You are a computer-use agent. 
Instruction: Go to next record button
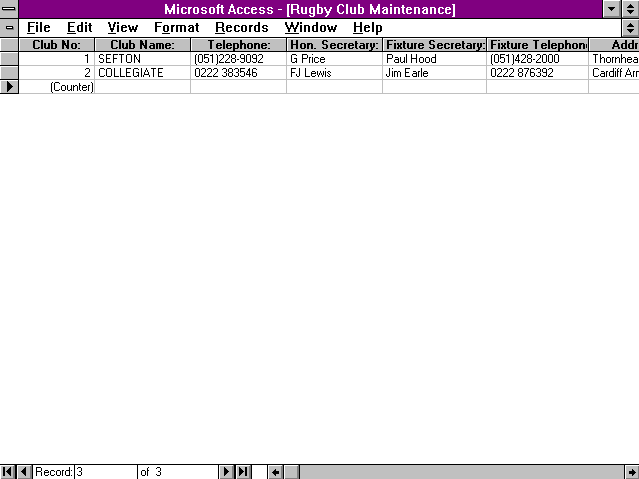(226, 472)
